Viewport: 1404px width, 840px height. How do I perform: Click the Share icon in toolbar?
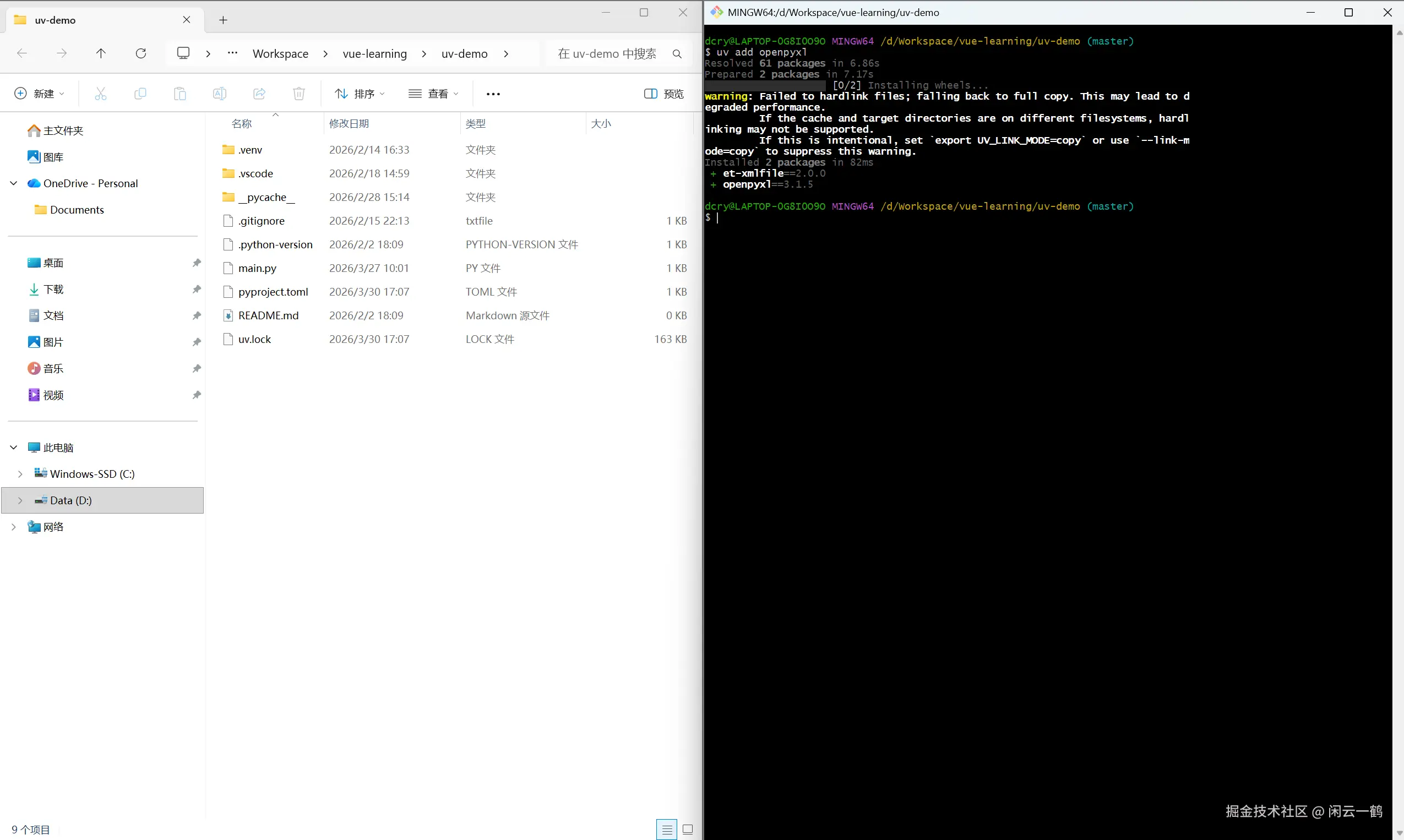(x=259, y=94)
